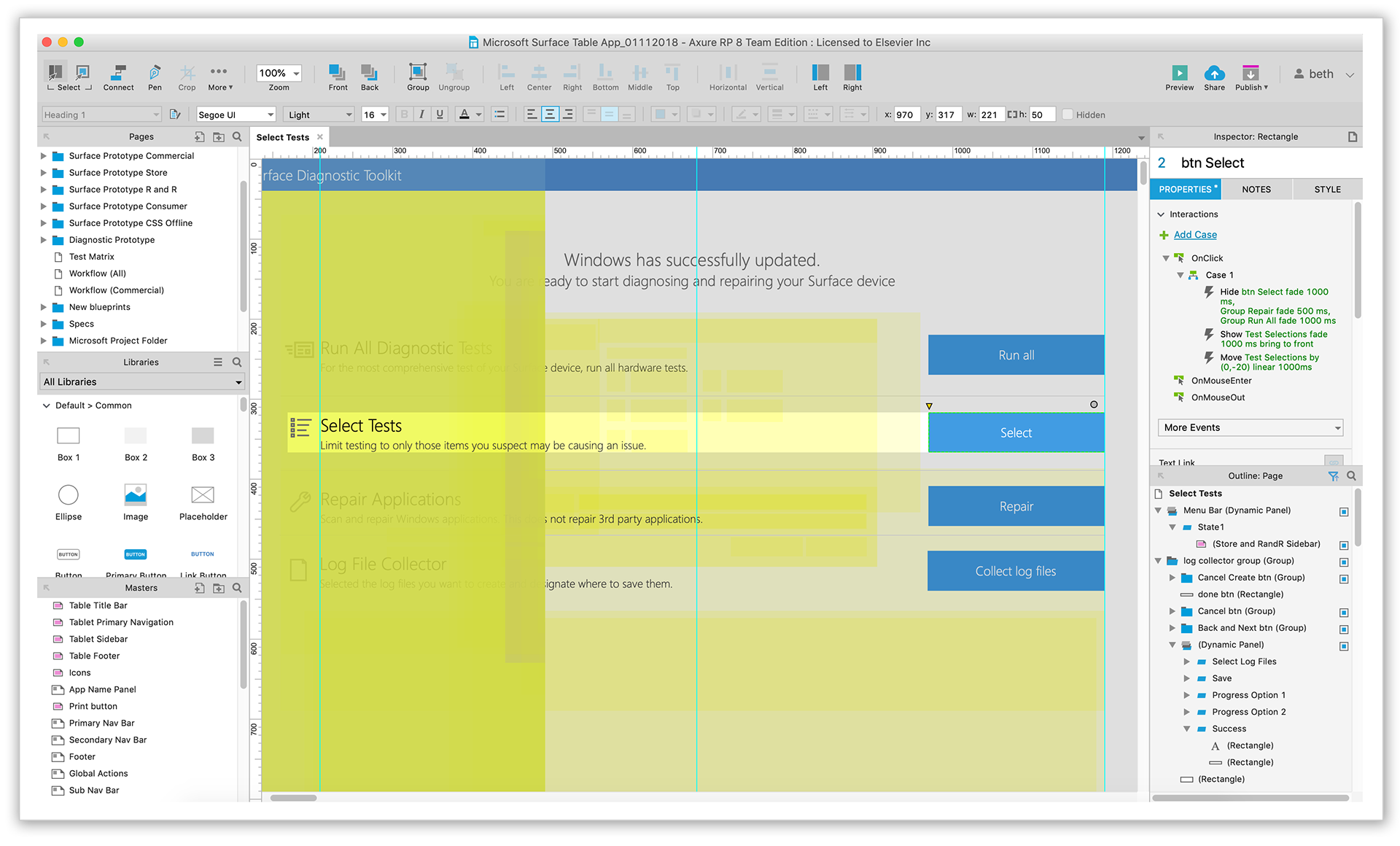Open the Publish menu
The image size is (1400, 846).
(1251, 77)
